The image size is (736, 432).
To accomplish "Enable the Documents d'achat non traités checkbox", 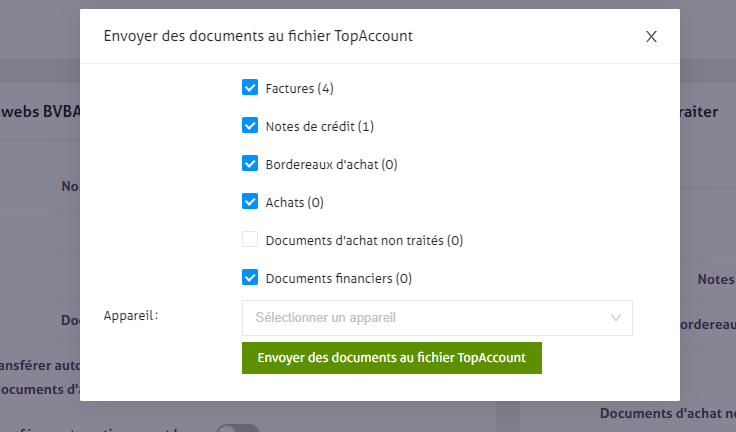I will pyautogui.click(x=250, y=240).
